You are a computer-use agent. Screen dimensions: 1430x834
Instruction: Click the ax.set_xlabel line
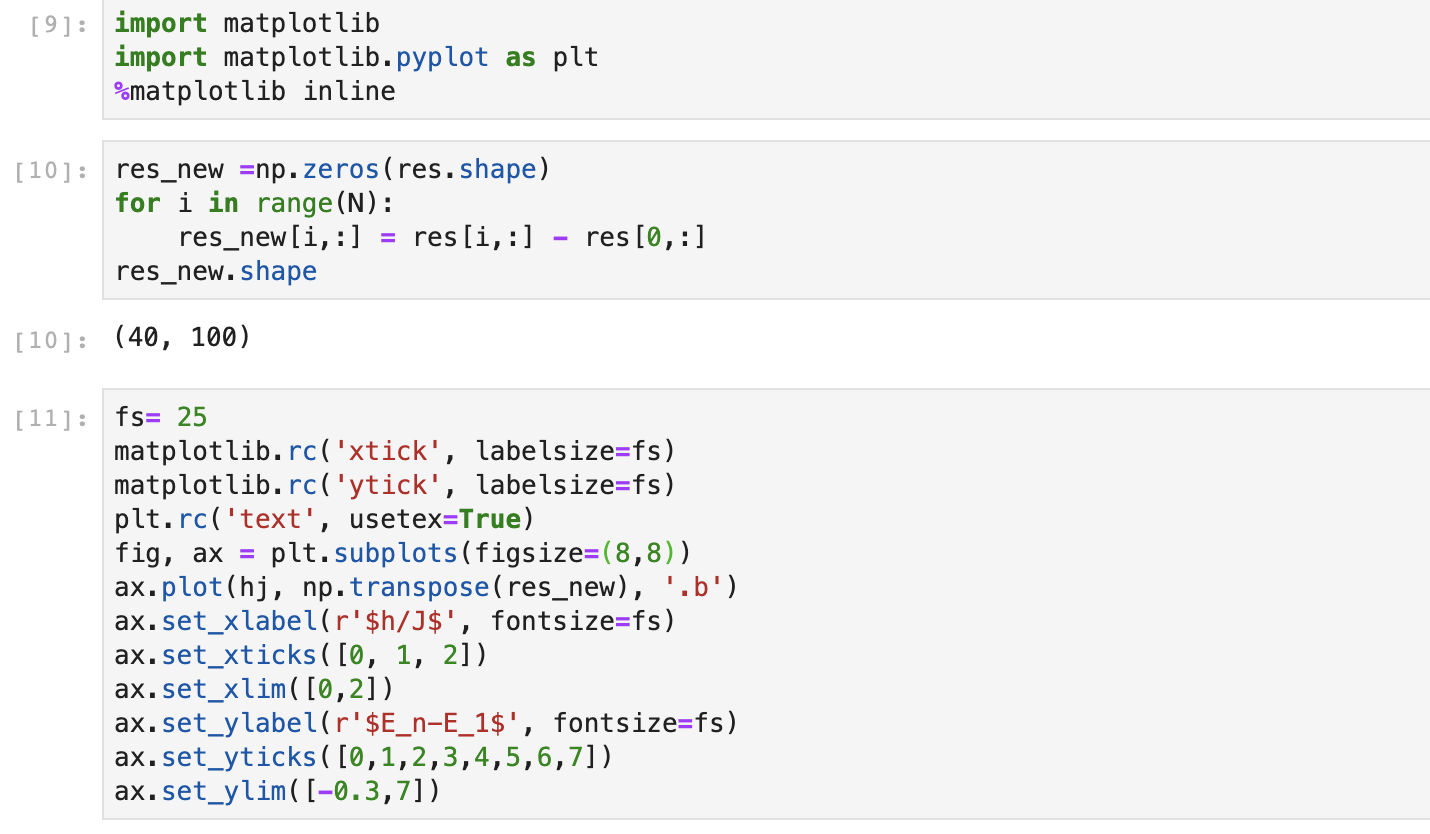tap(395, 621)
